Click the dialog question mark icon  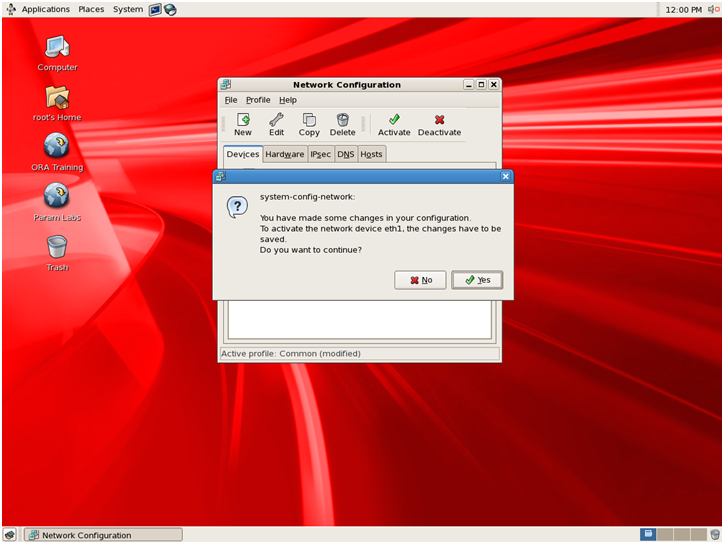237,207
